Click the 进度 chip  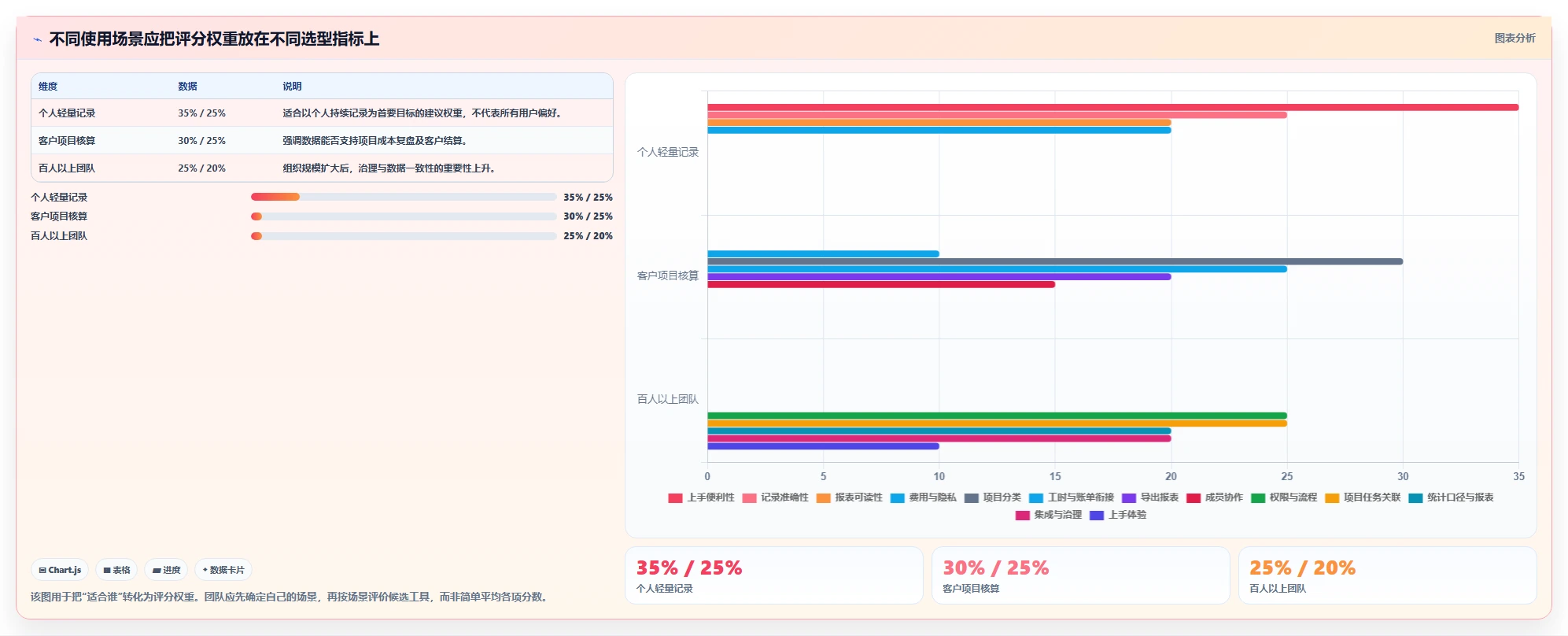[x=166, y=570]
